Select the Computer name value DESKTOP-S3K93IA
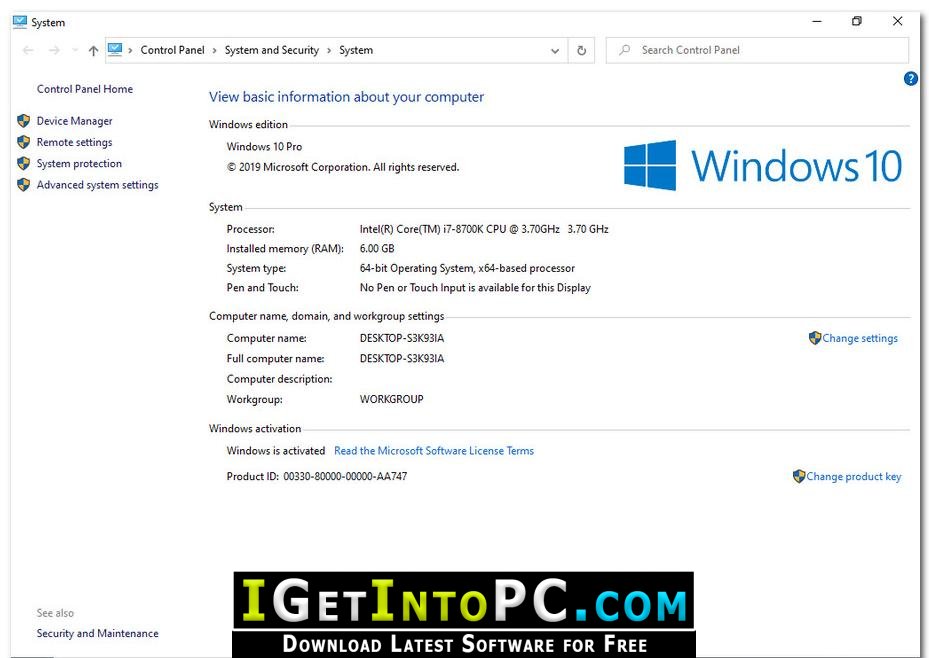Screen dimensions: 929x658 pyautogui.click(x=402, y=338)
